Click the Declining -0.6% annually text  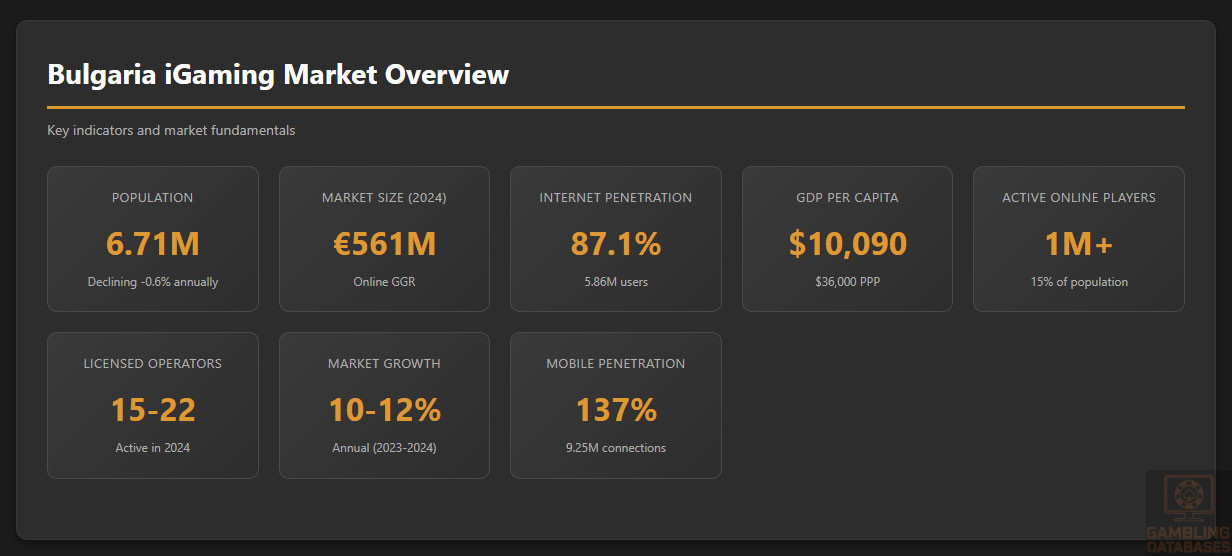click(x=153, y=282)
